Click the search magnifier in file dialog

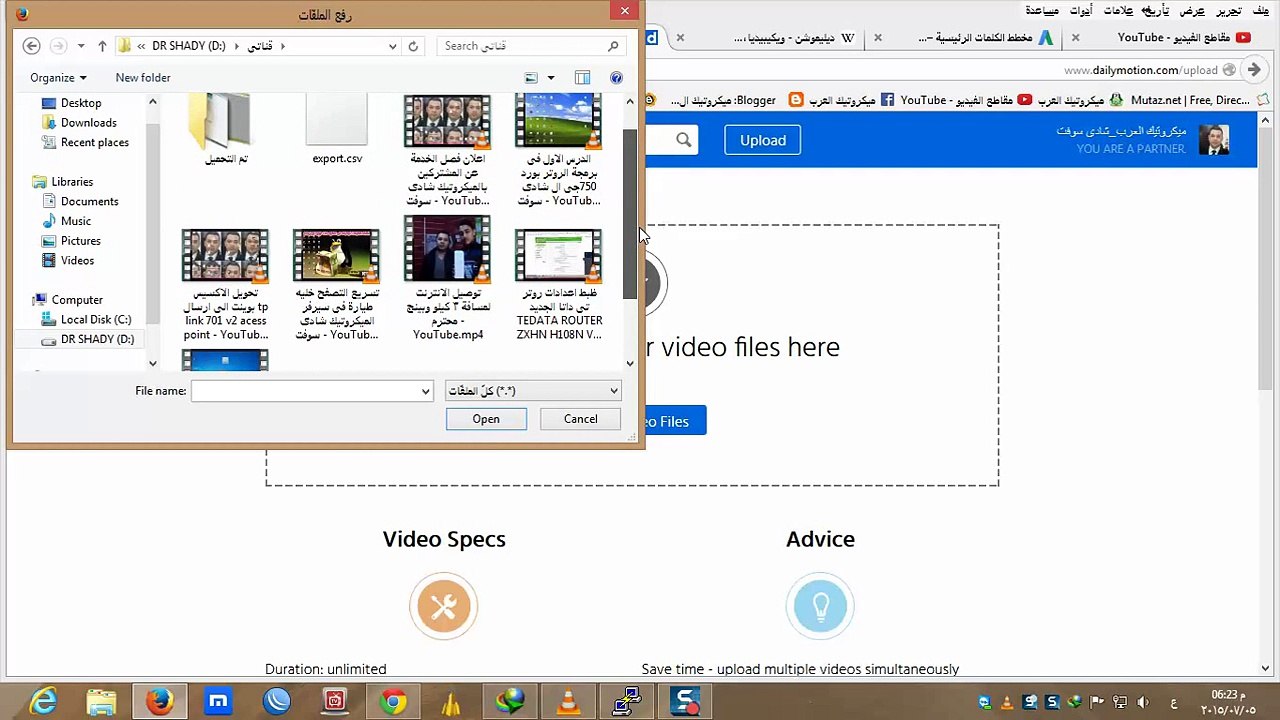click(613, 46)
